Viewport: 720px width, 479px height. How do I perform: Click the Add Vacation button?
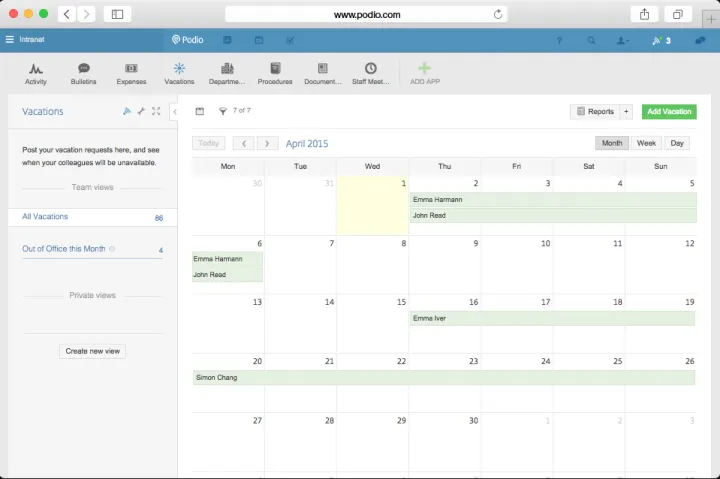[x=669, y=112]
